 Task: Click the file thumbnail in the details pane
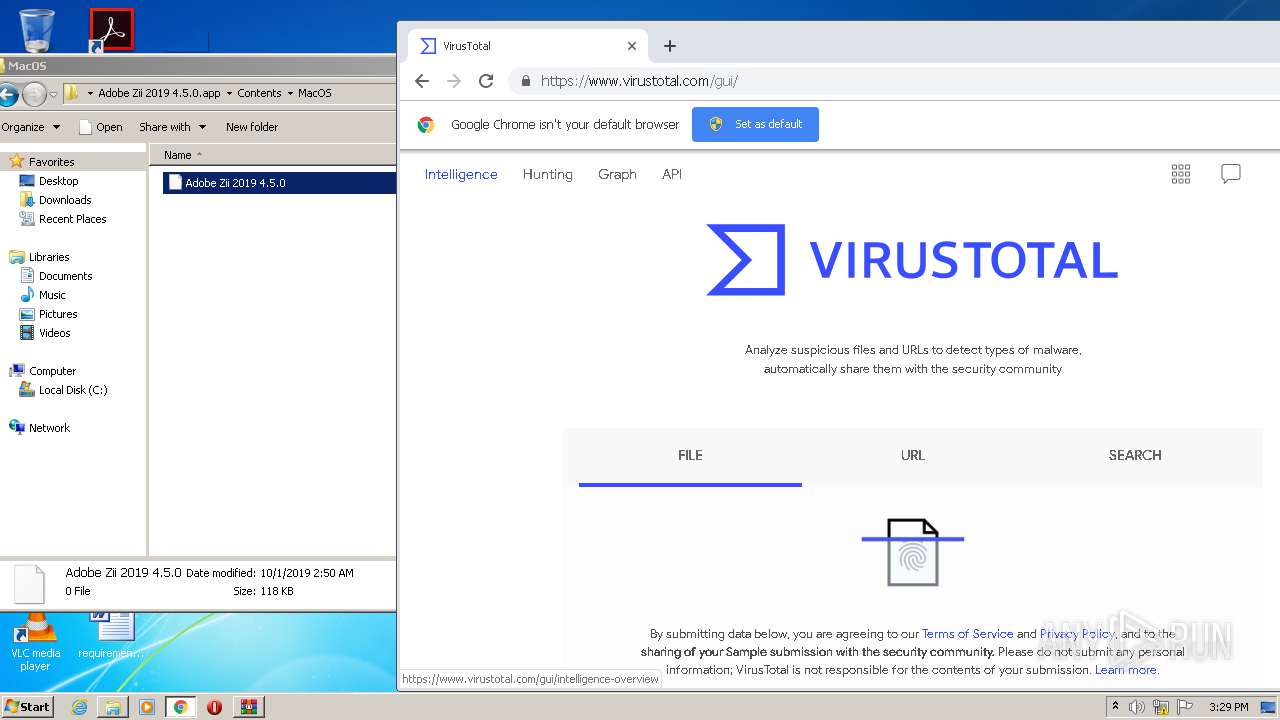(29, 584)
